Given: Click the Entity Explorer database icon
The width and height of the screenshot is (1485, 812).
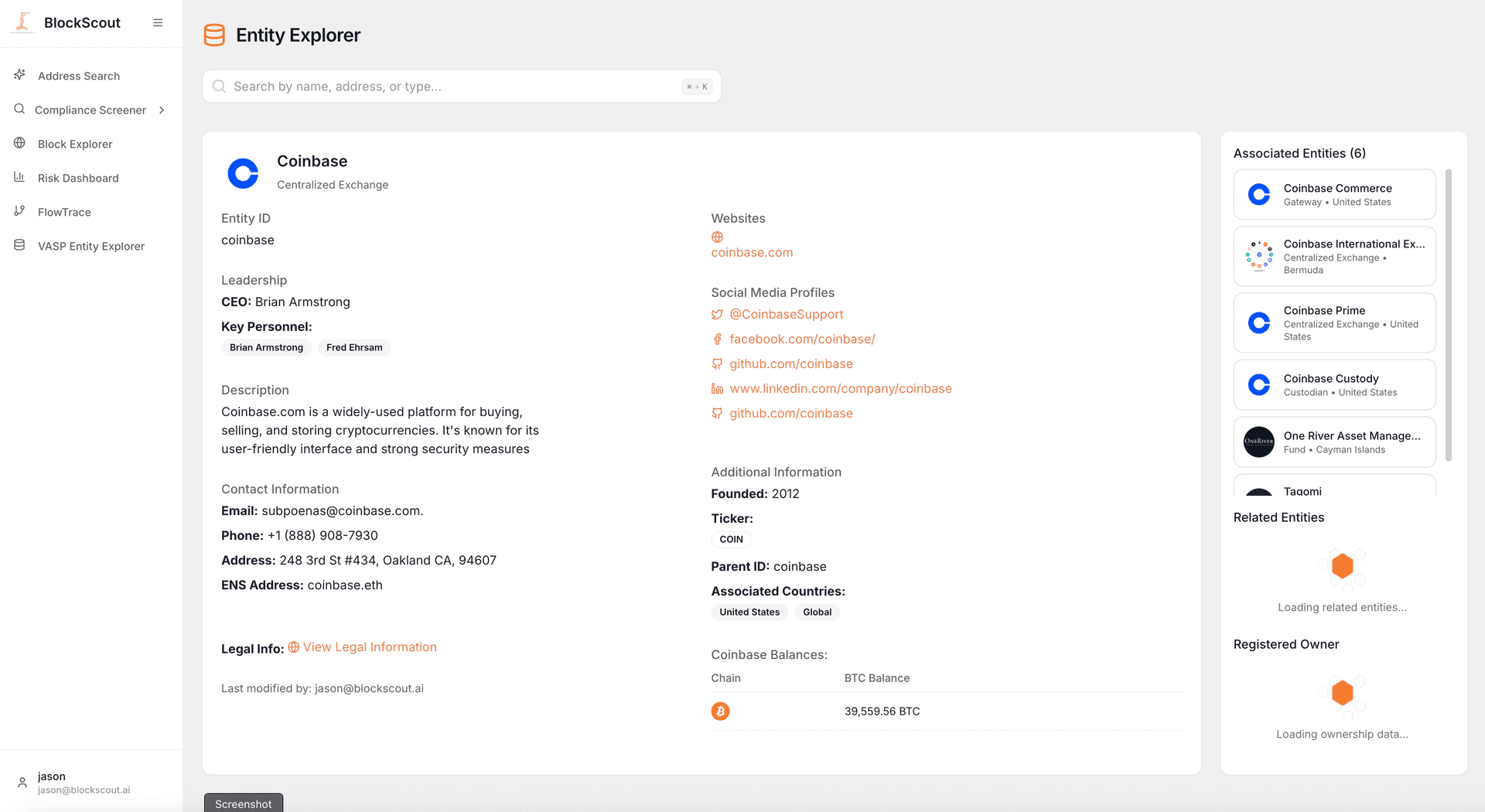Looking at the screenshot, I should (213, 35).
